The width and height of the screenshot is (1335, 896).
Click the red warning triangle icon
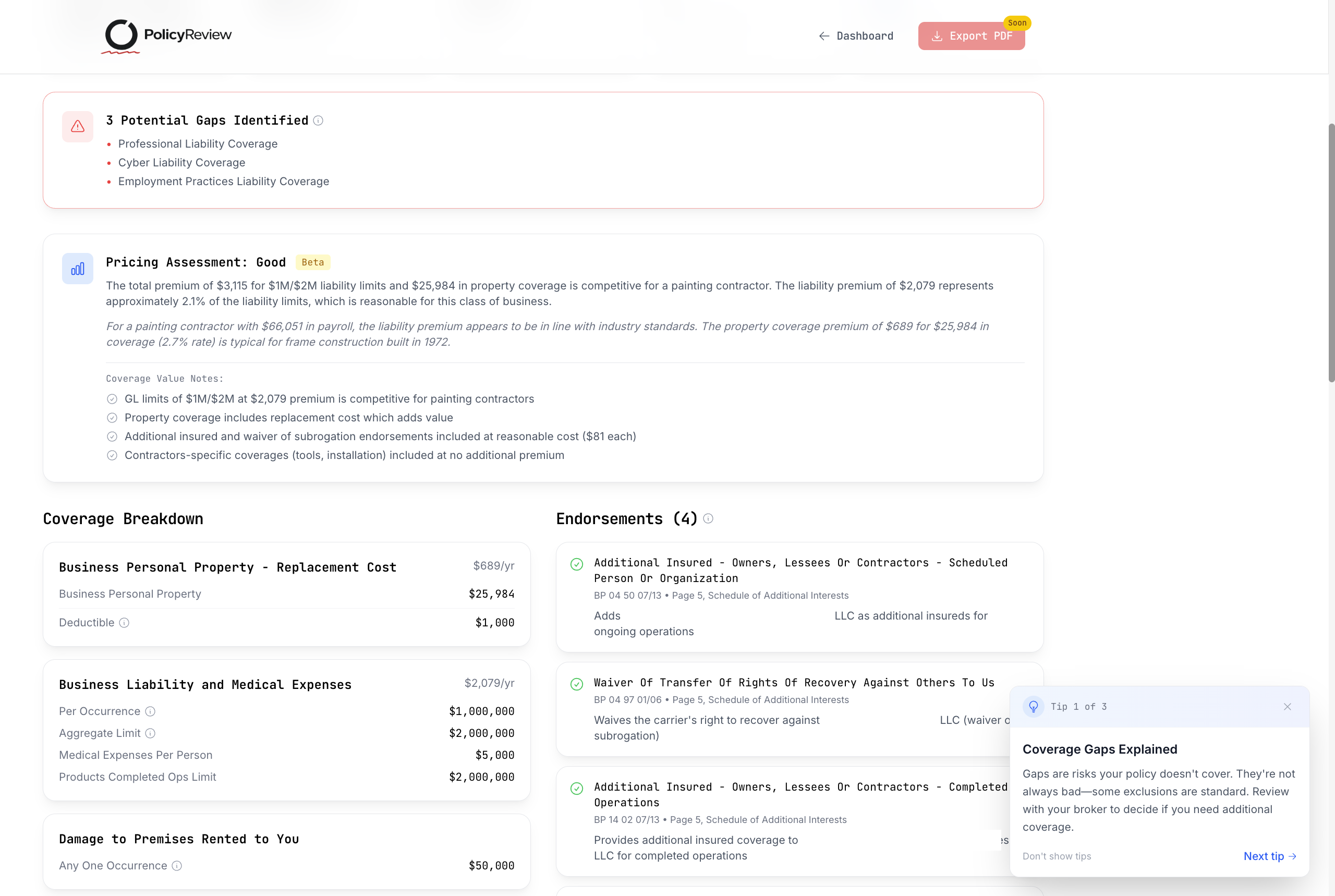78,126
